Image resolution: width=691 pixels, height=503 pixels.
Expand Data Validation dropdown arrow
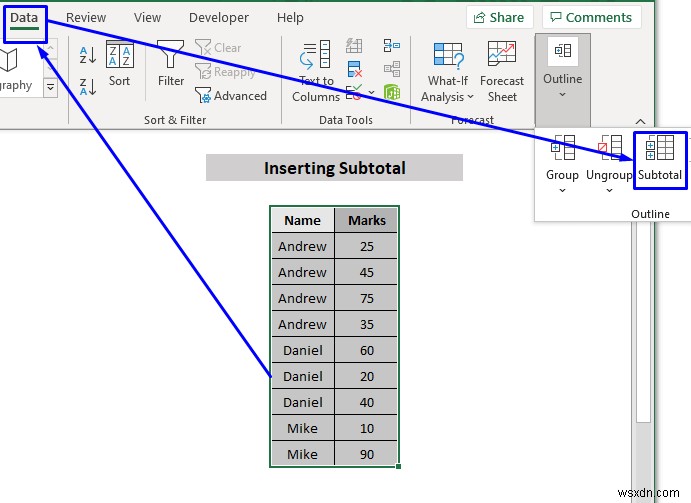(x=371, y=93)
